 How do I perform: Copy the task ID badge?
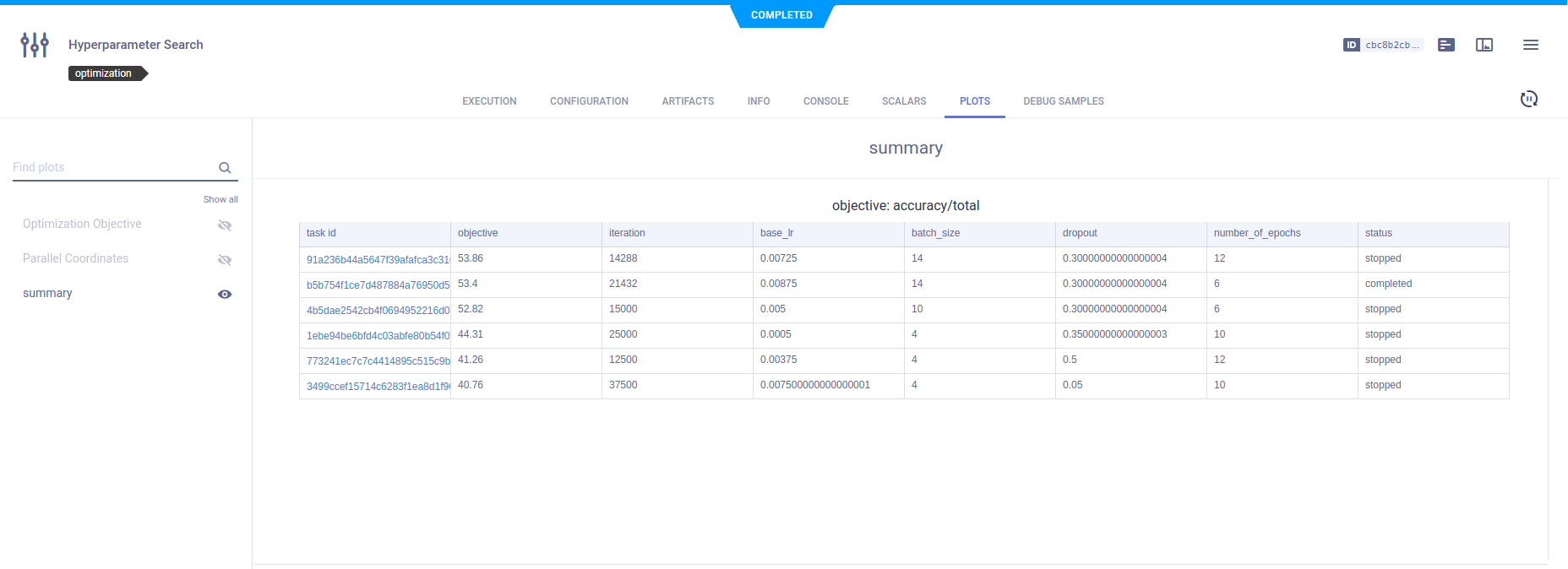click(x=1383, y=45)
